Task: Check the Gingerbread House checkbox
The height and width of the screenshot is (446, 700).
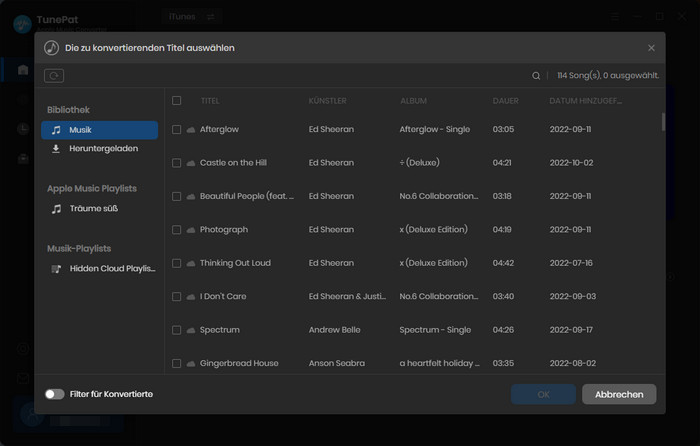Action: [x=176, y=363]
